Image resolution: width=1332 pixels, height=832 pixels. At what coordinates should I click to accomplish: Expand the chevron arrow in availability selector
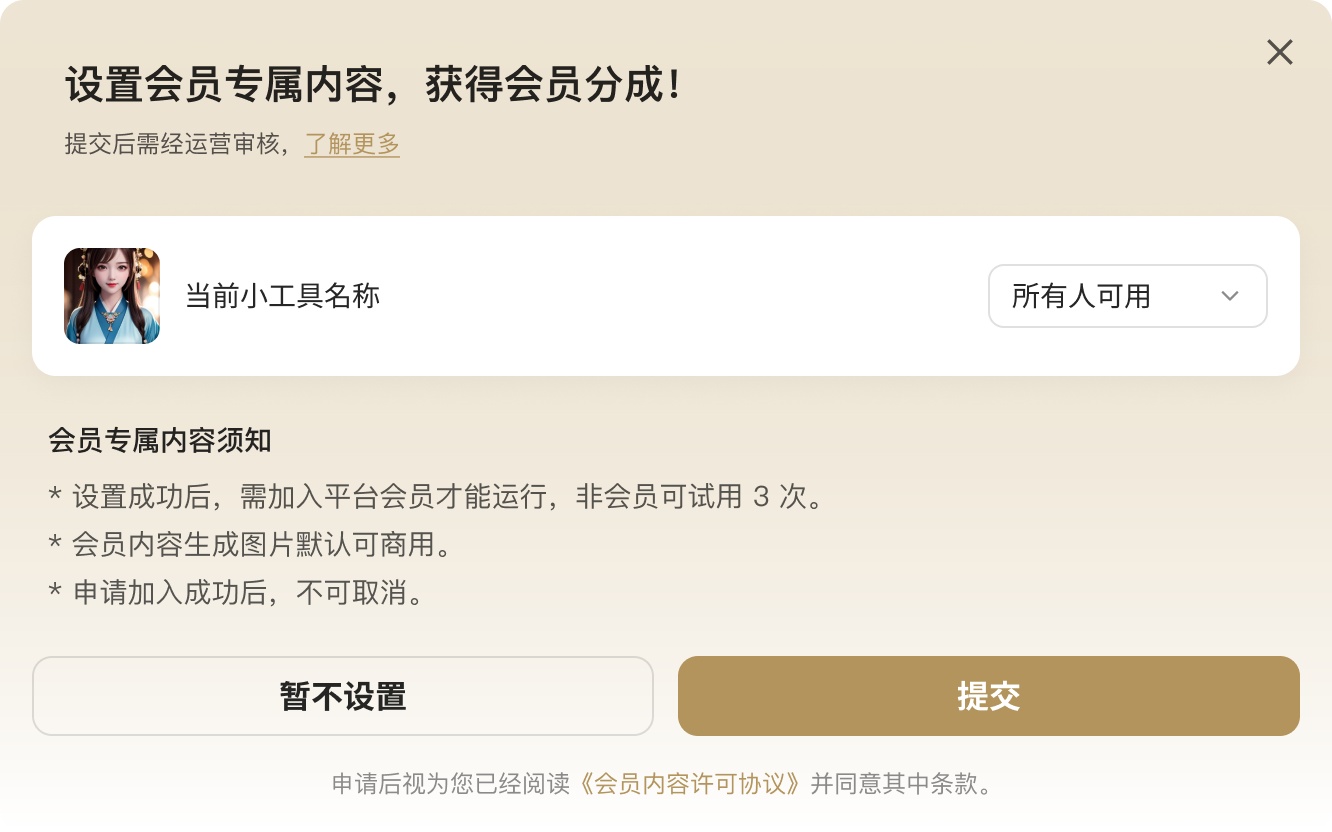tap(1230, 296)
